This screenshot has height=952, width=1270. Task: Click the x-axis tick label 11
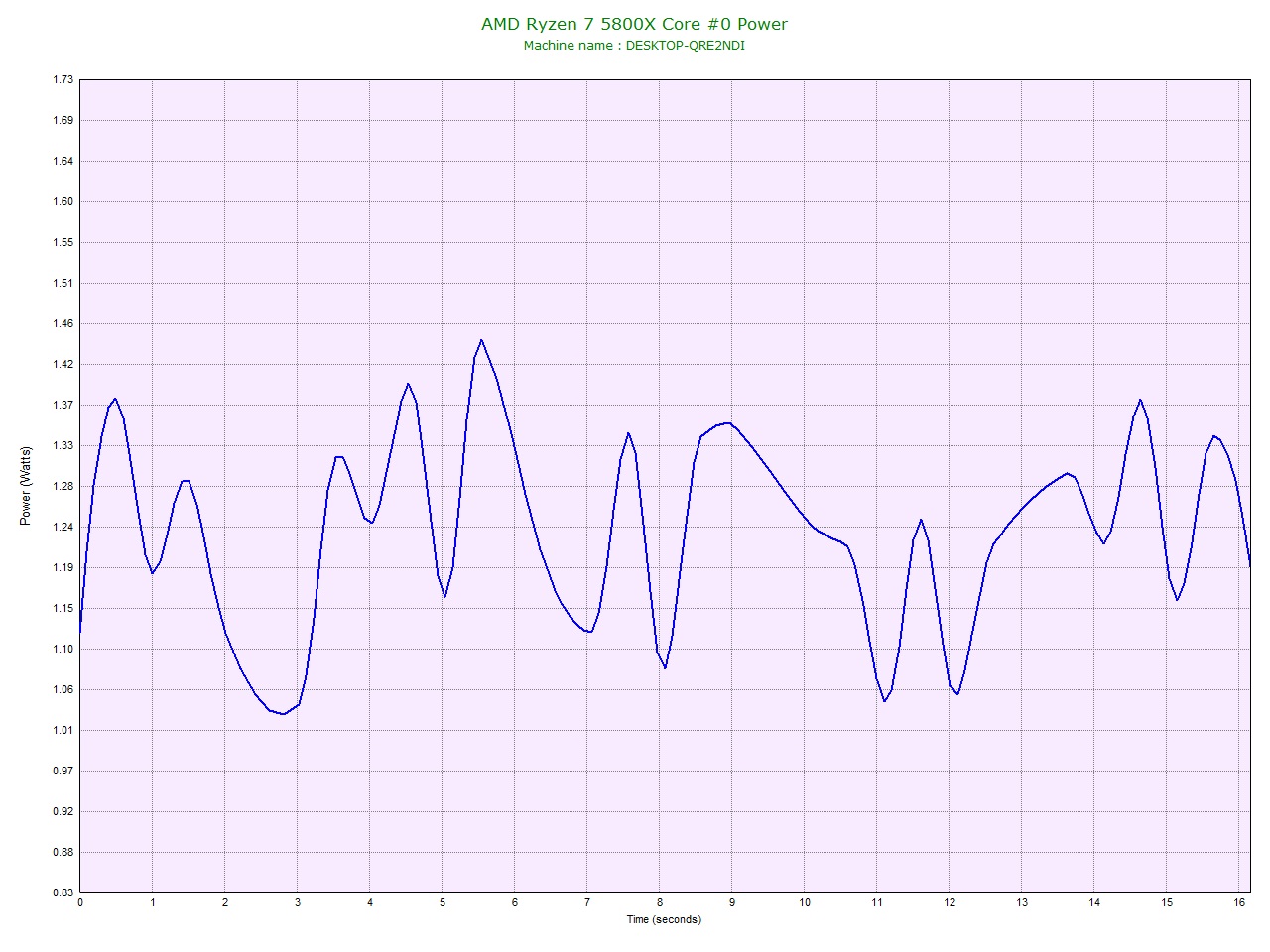877,902
